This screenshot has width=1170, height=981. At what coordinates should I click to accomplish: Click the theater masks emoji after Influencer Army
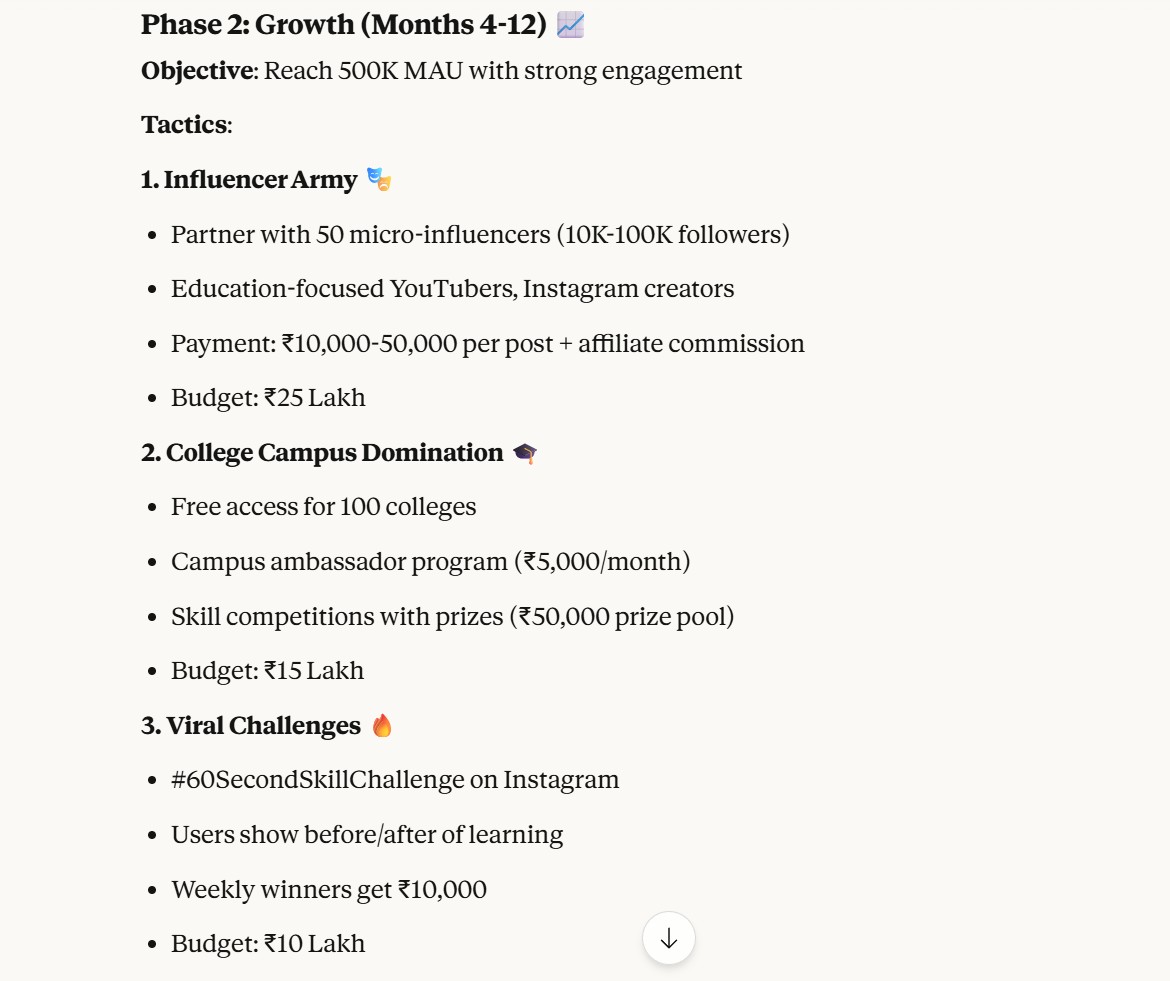tap(379, 180)
